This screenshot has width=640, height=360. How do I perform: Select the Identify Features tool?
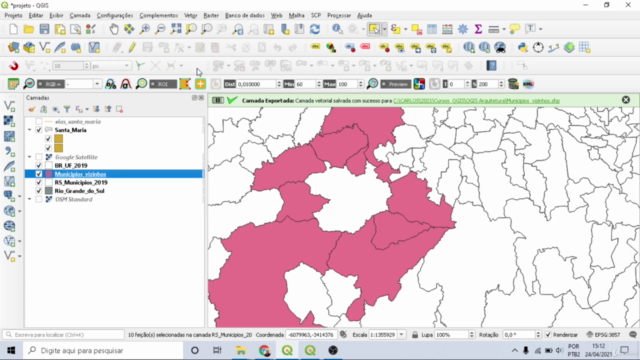[337, 29]
